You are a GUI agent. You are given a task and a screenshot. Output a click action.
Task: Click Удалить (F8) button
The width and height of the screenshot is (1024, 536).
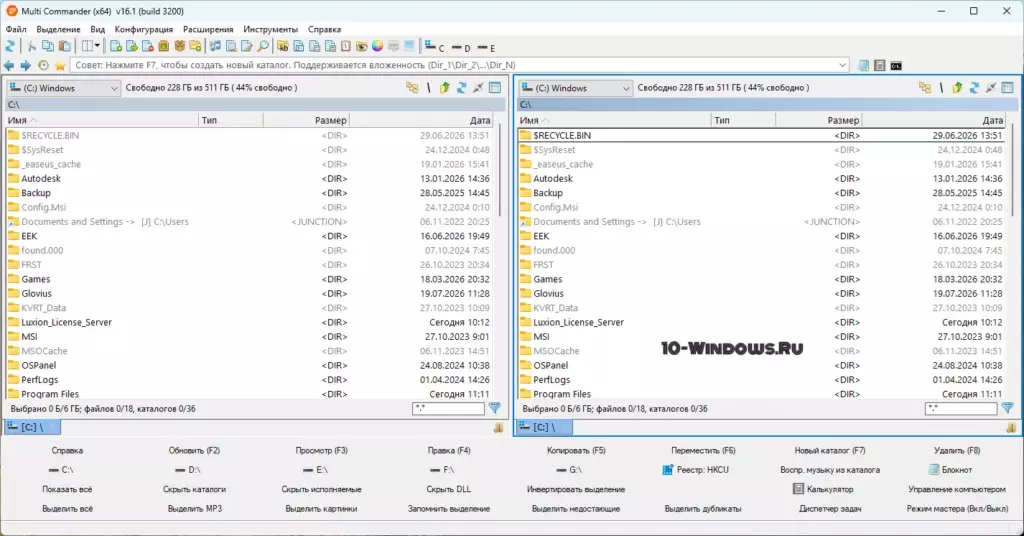957,450
